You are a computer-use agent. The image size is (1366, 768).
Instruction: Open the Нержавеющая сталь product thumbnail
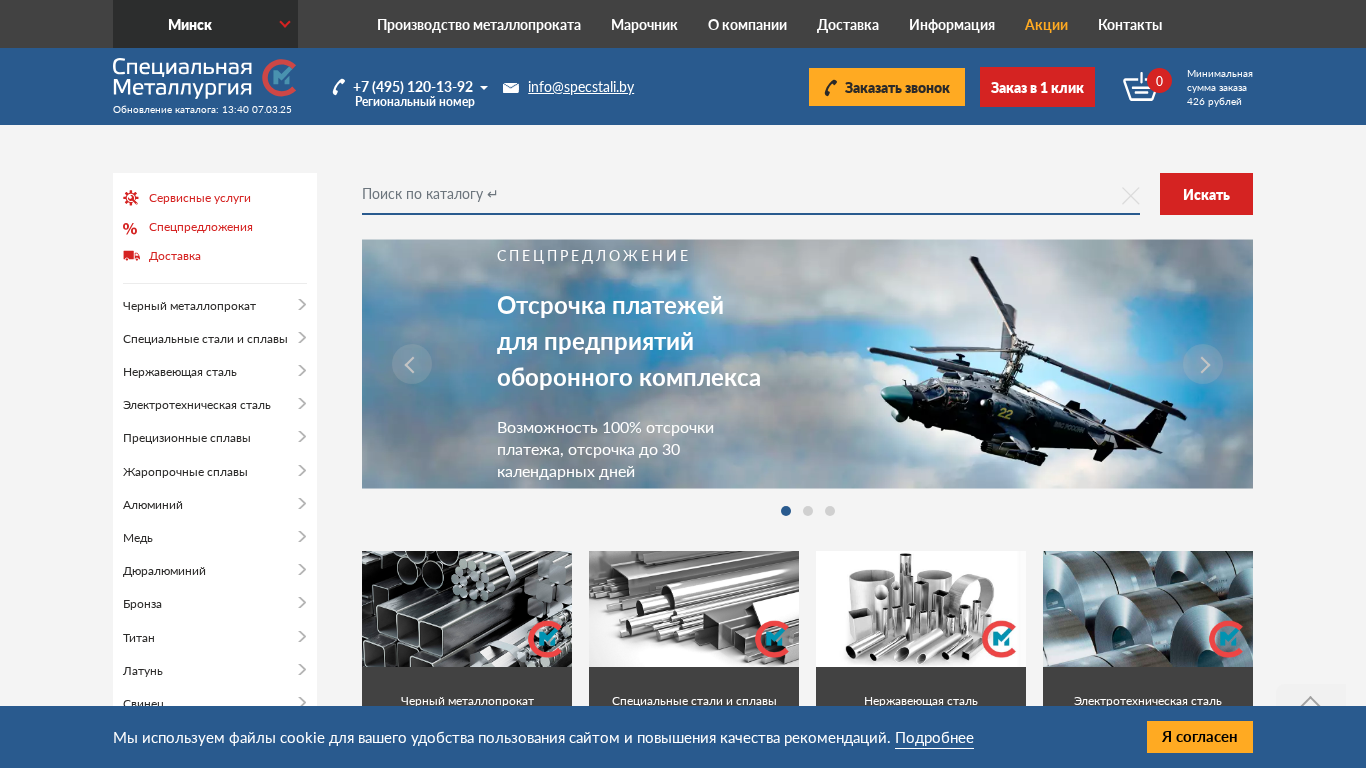coord(921,609)
